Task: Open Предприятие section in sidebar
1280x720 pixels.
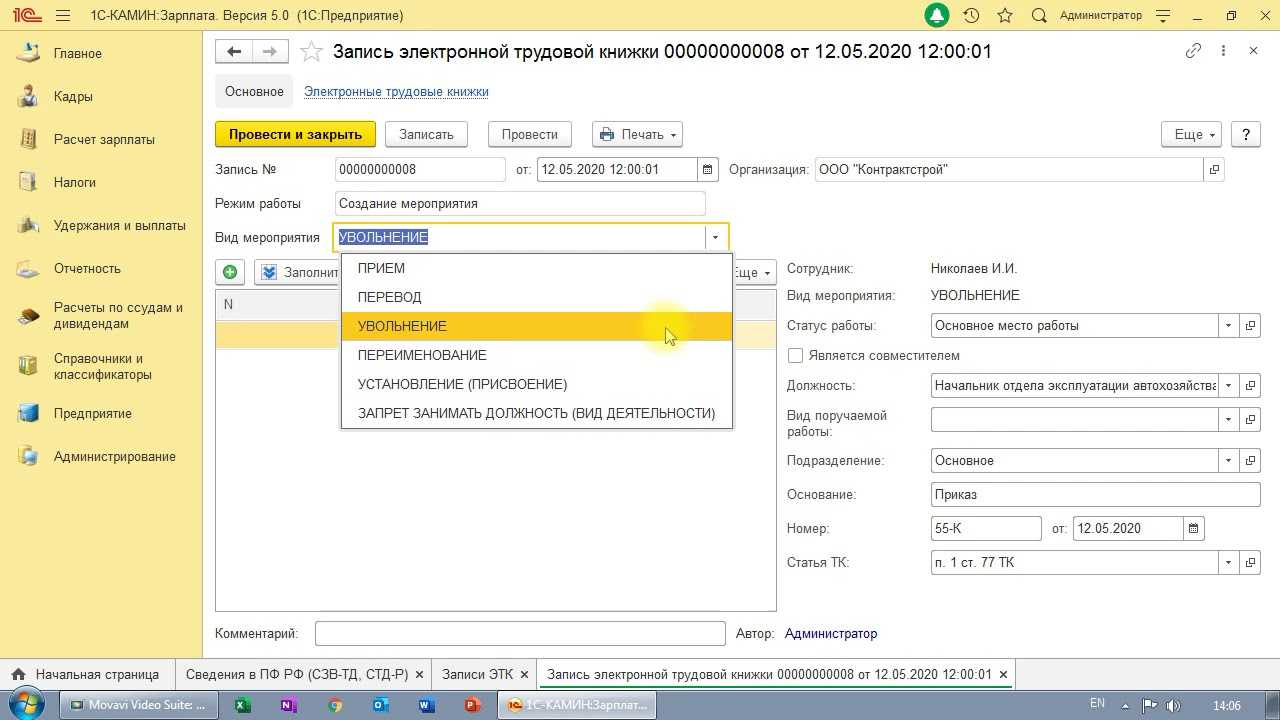Action: (x=92, y=414)
